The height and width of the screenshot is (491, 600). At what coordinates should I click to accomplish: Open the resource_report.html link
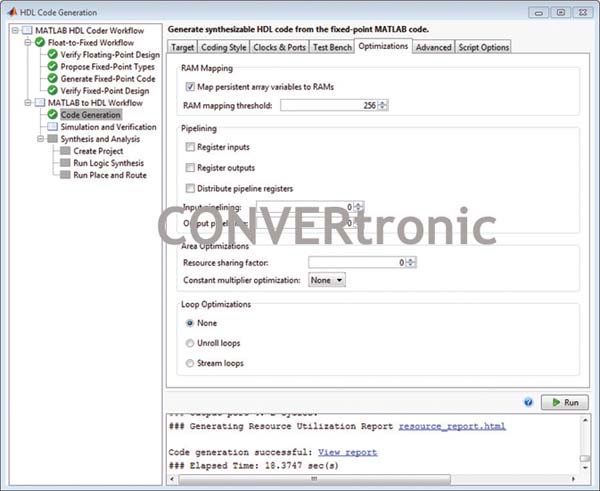click(452, 426)
